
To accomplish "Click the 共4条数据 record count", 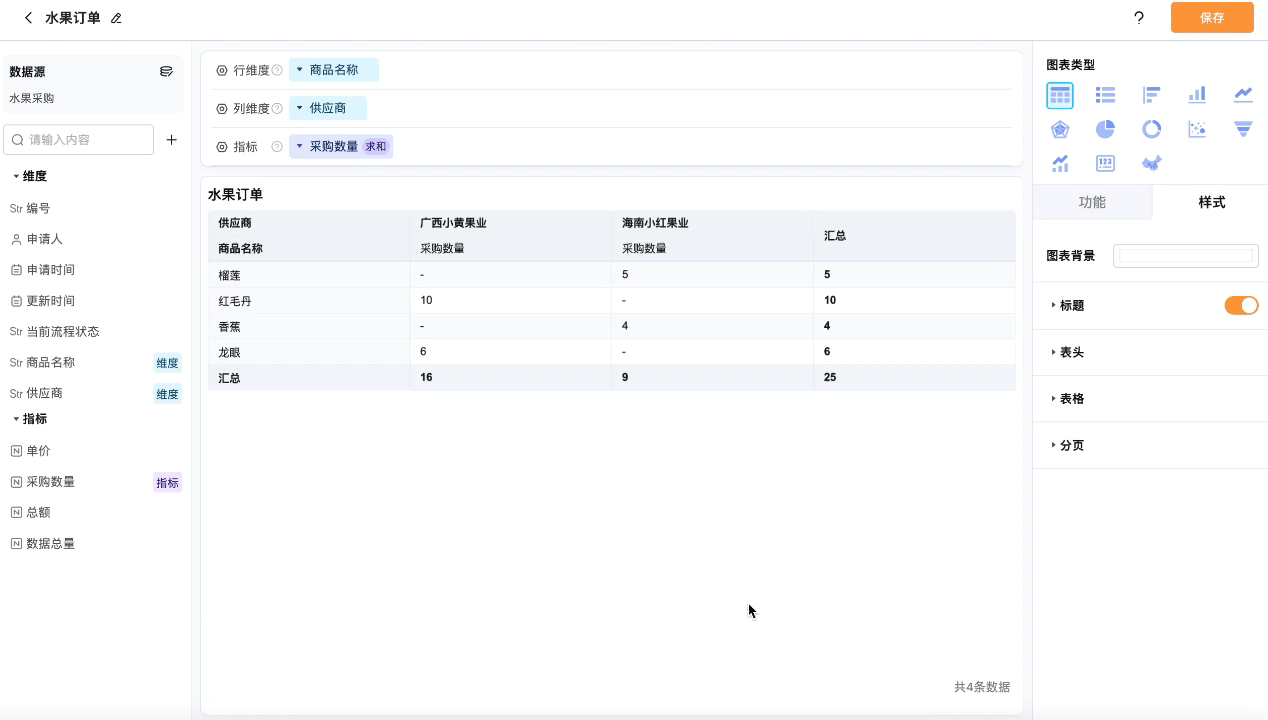I will pos(982,687).
